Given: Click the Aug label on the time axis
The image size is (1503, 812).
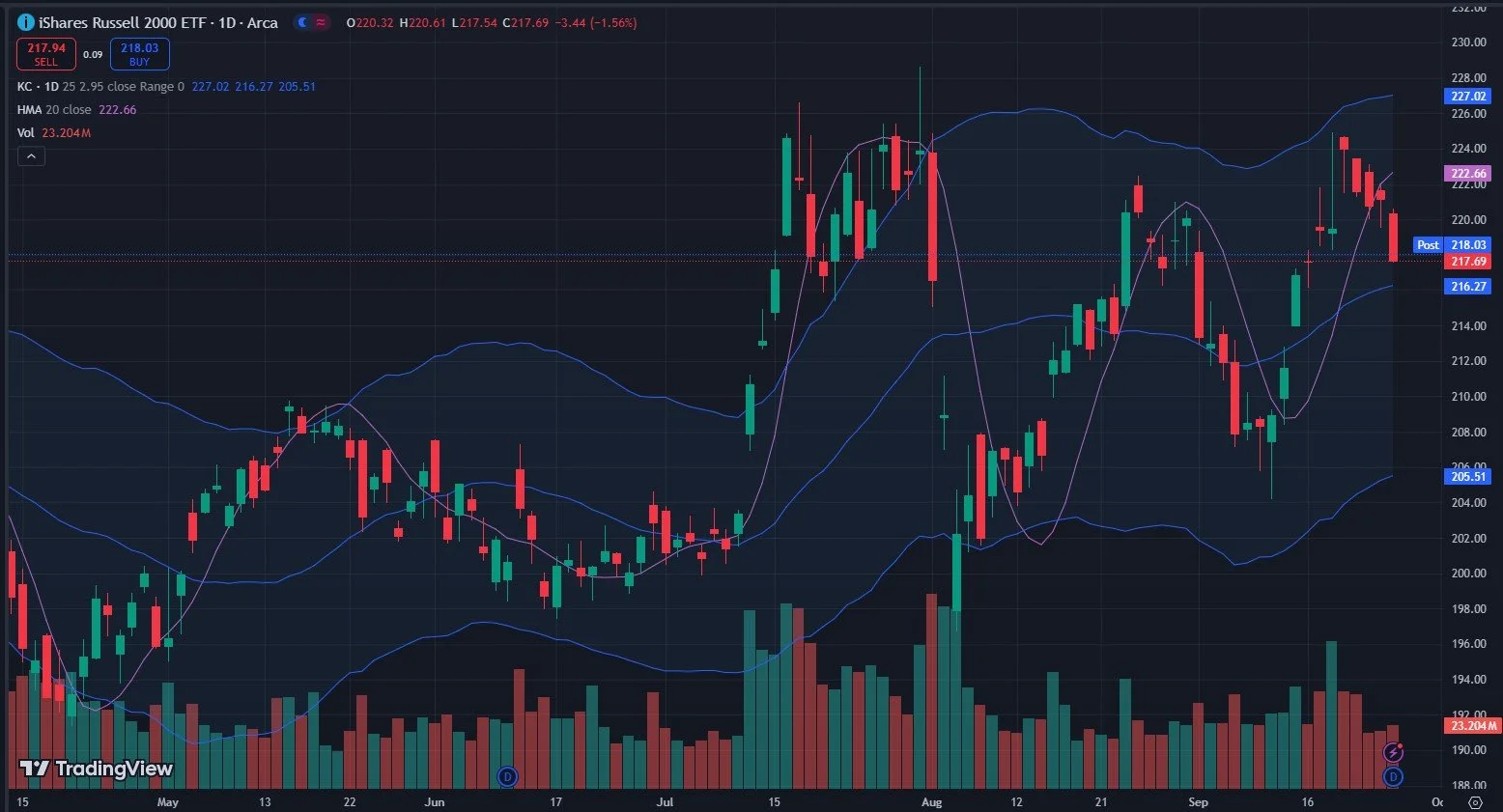Looking at the screenshot, I should [931, 802].
